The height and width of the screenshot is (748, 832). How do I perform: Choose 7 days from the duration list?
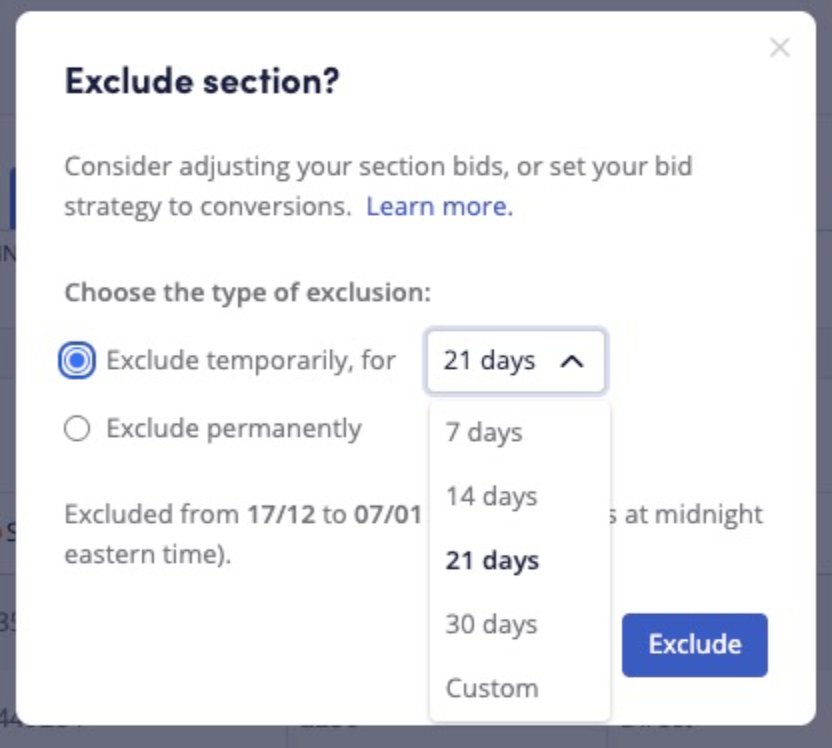pos(484,433)
